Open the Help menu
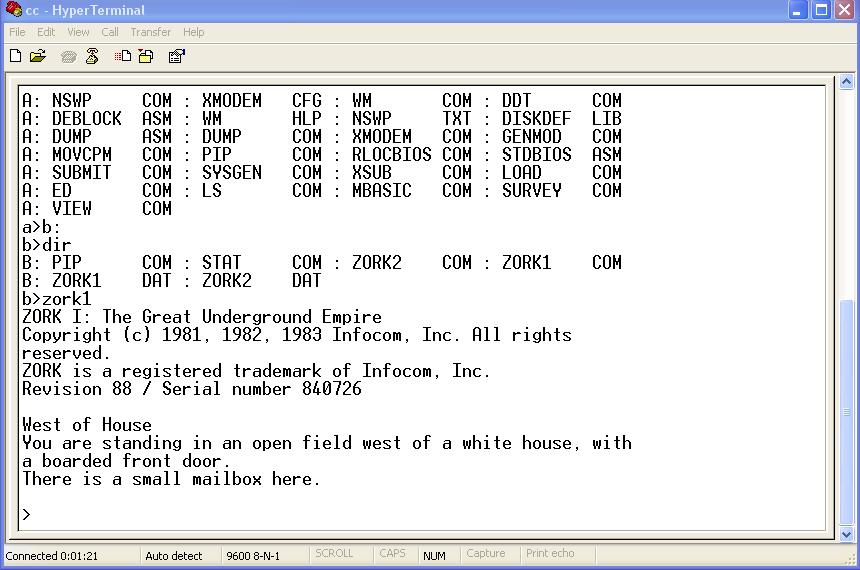The height and width of the screenshot is (570, 860). coord(194,32)
